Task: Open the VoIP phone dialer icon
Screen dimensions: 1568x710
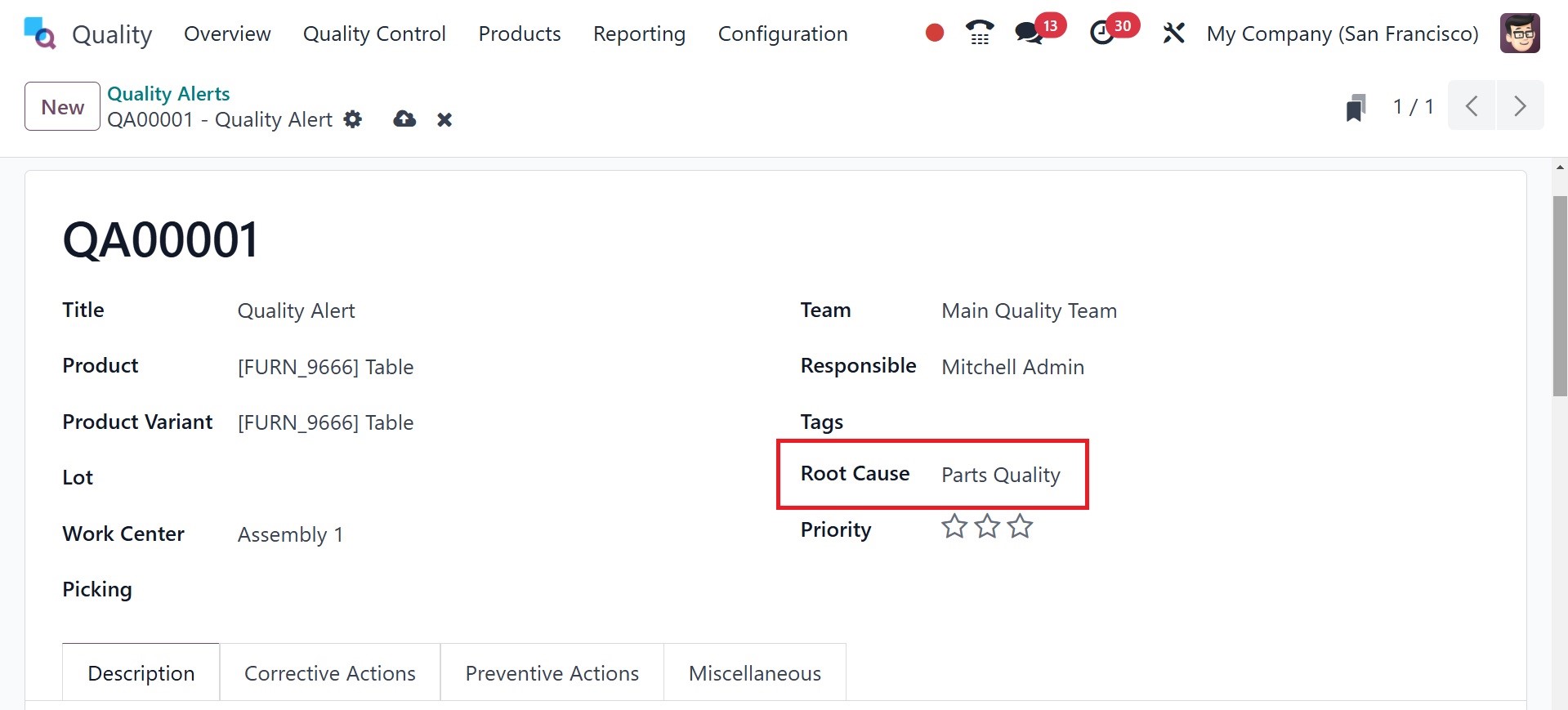Action: (x=979, y=33)
